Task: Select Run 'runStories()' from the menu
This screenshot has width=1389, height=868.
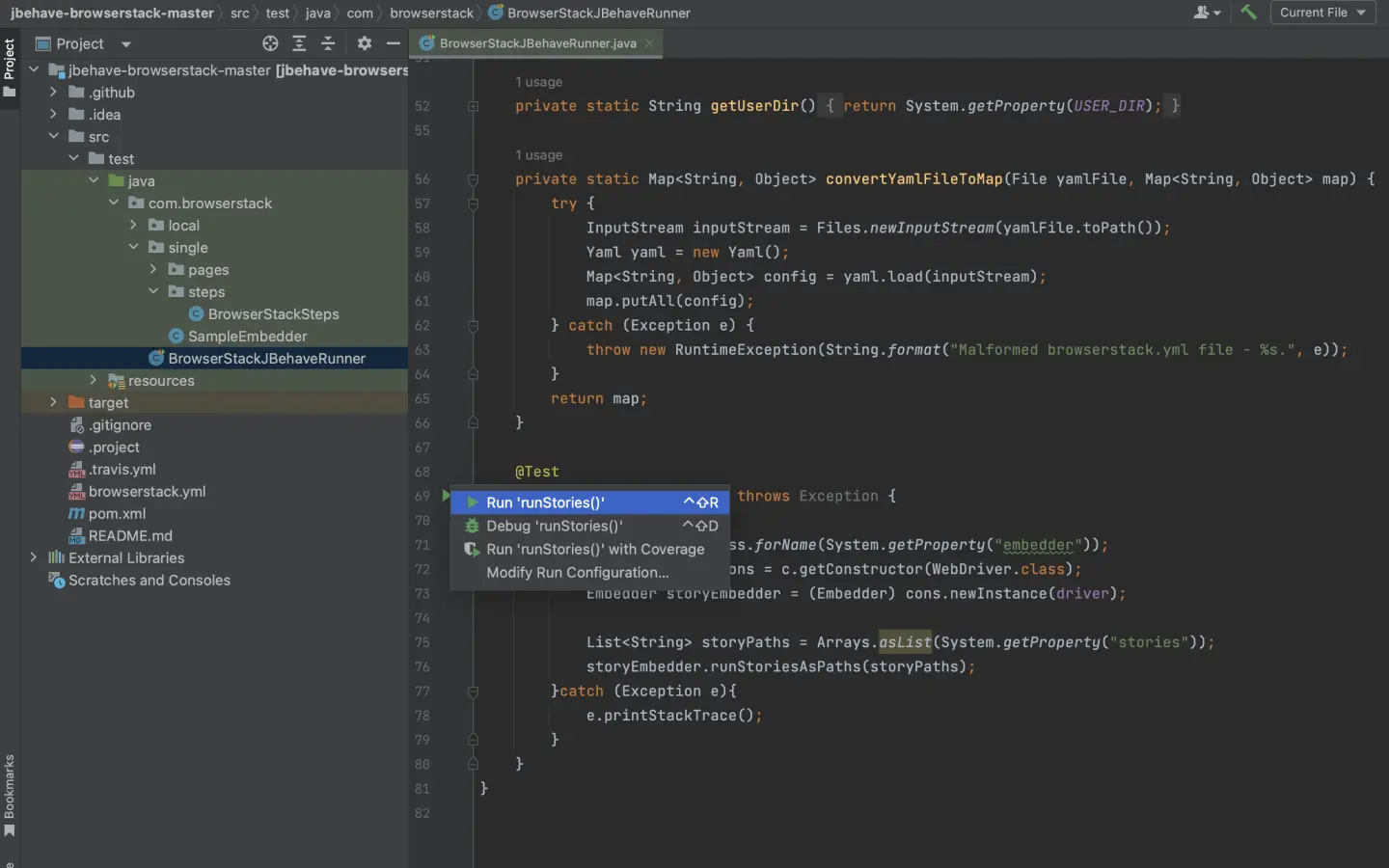Action: coord(546,502)
